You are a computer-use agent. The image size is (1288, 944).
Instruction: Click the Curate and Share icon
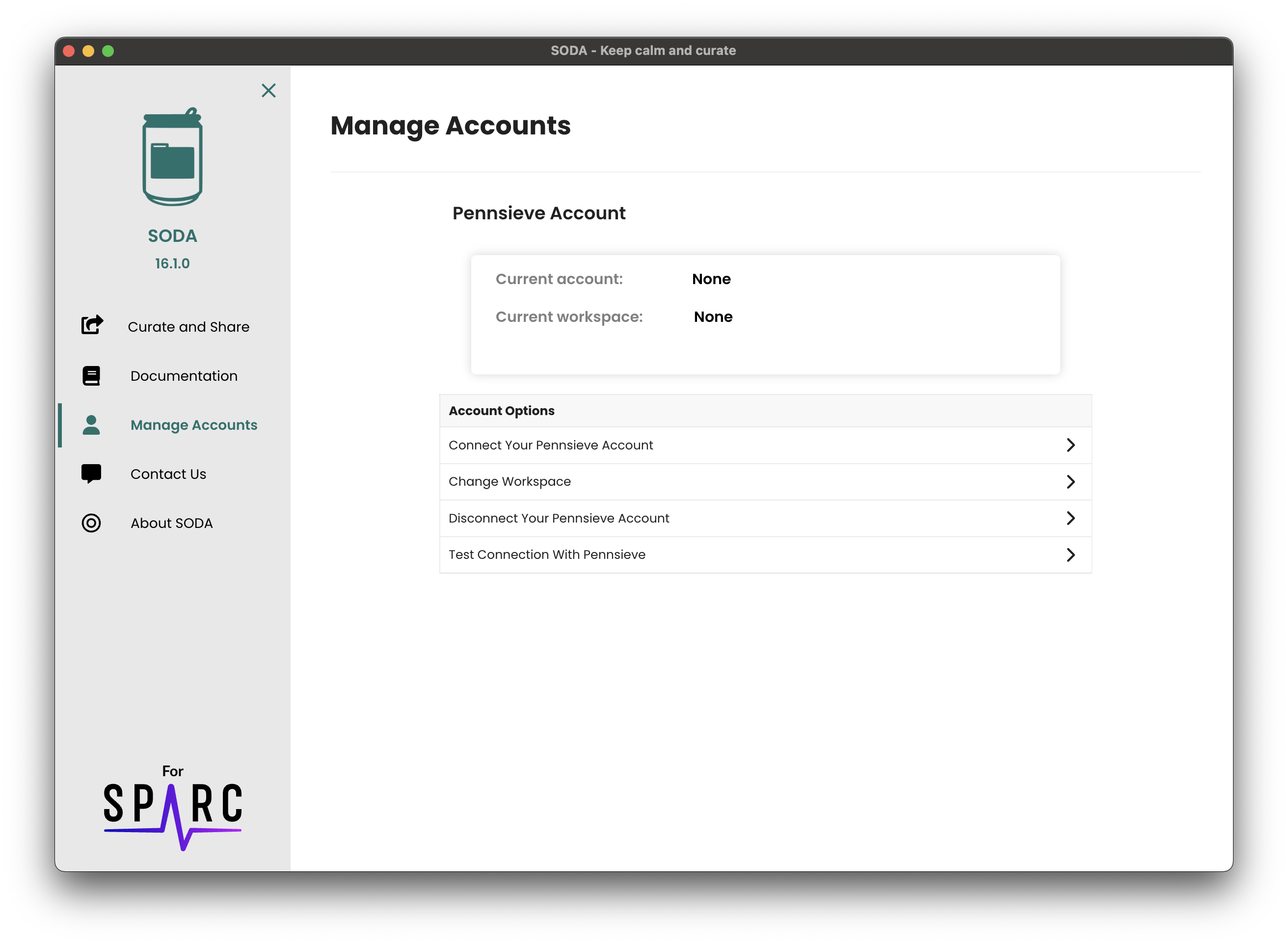click(92, 326)
